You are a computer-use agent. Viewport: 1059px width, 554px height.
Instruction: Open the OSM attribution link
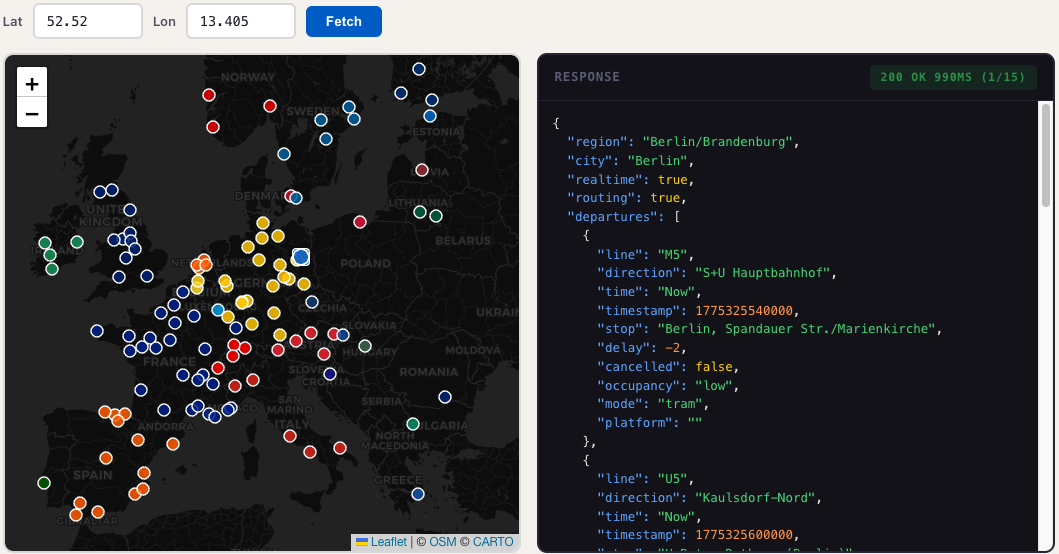[x=442, y=542]
